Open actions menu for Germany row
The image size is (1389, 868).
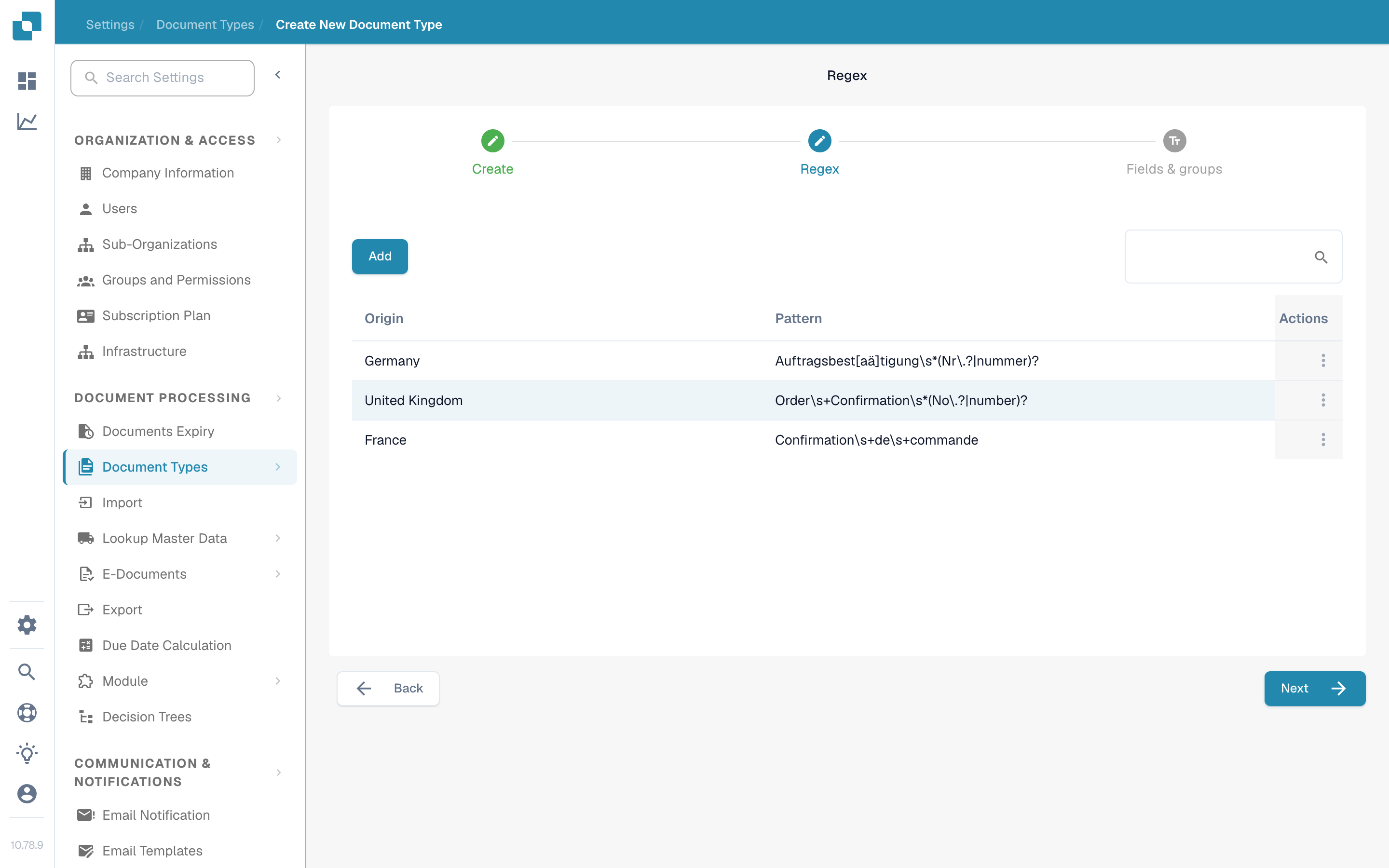tap(1323, 361)
